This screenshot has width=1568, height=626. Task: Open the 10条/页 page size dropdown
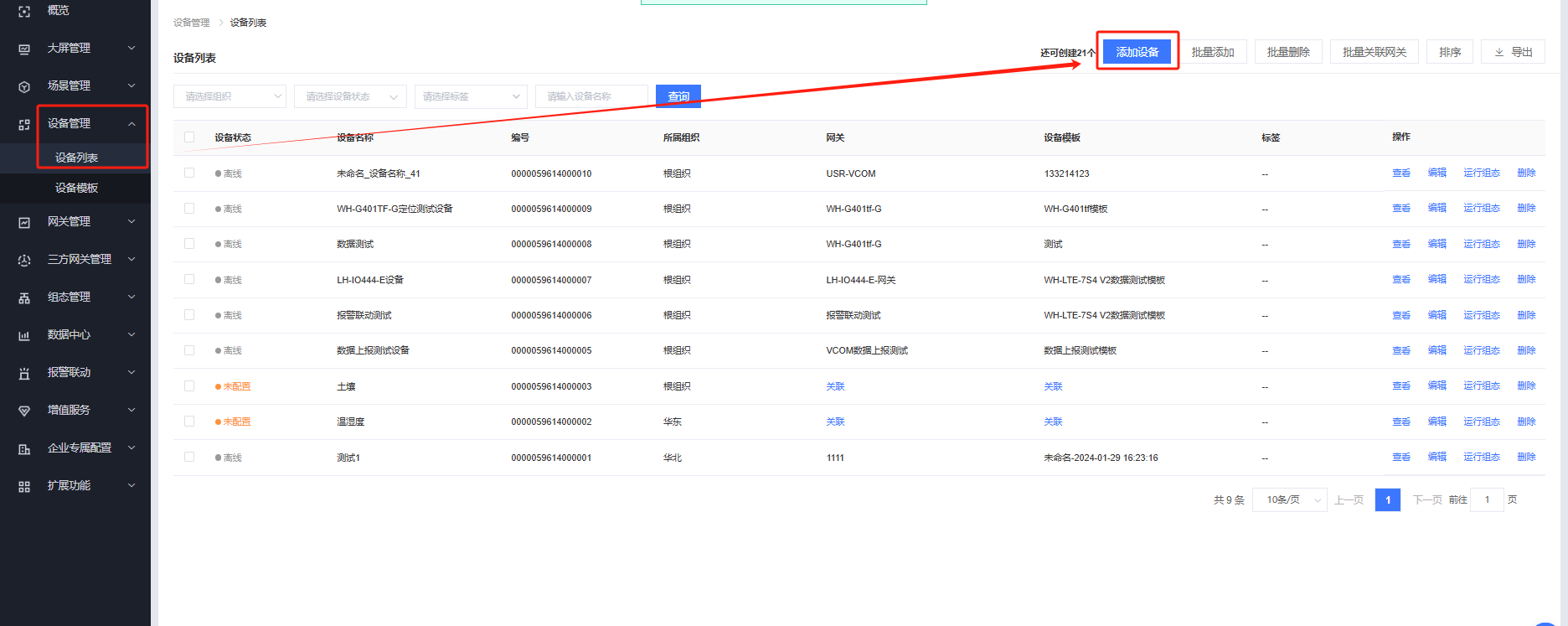(x=1289, y=500)
